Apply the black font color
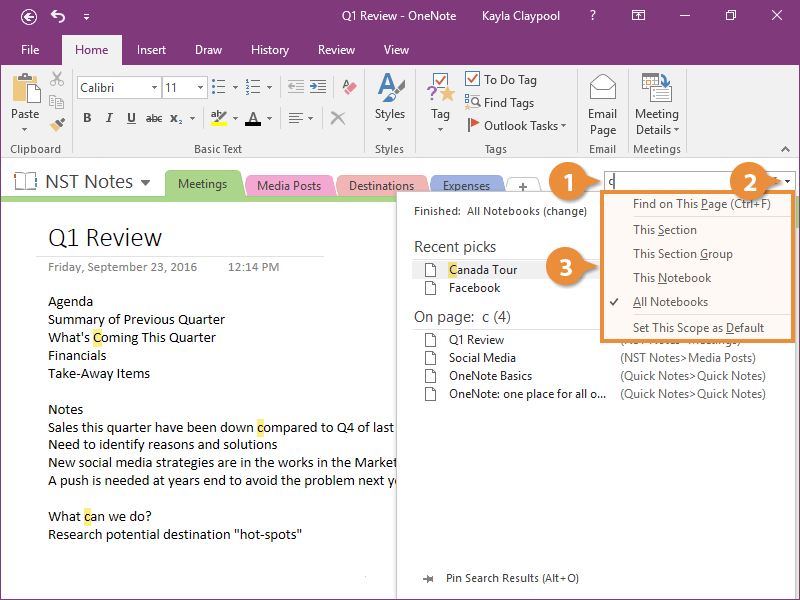The width and height of the screenshot is (800, 600). coord(253,118)
